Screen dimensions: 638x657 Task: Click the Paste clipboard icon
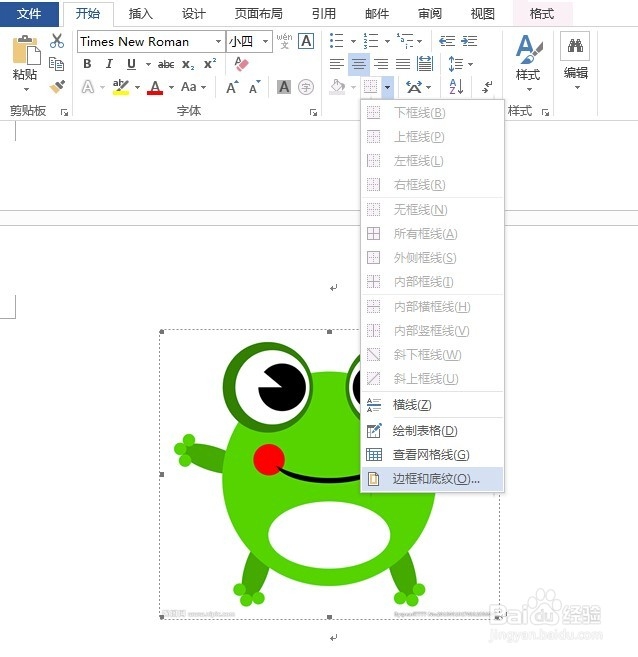(26, 51)
